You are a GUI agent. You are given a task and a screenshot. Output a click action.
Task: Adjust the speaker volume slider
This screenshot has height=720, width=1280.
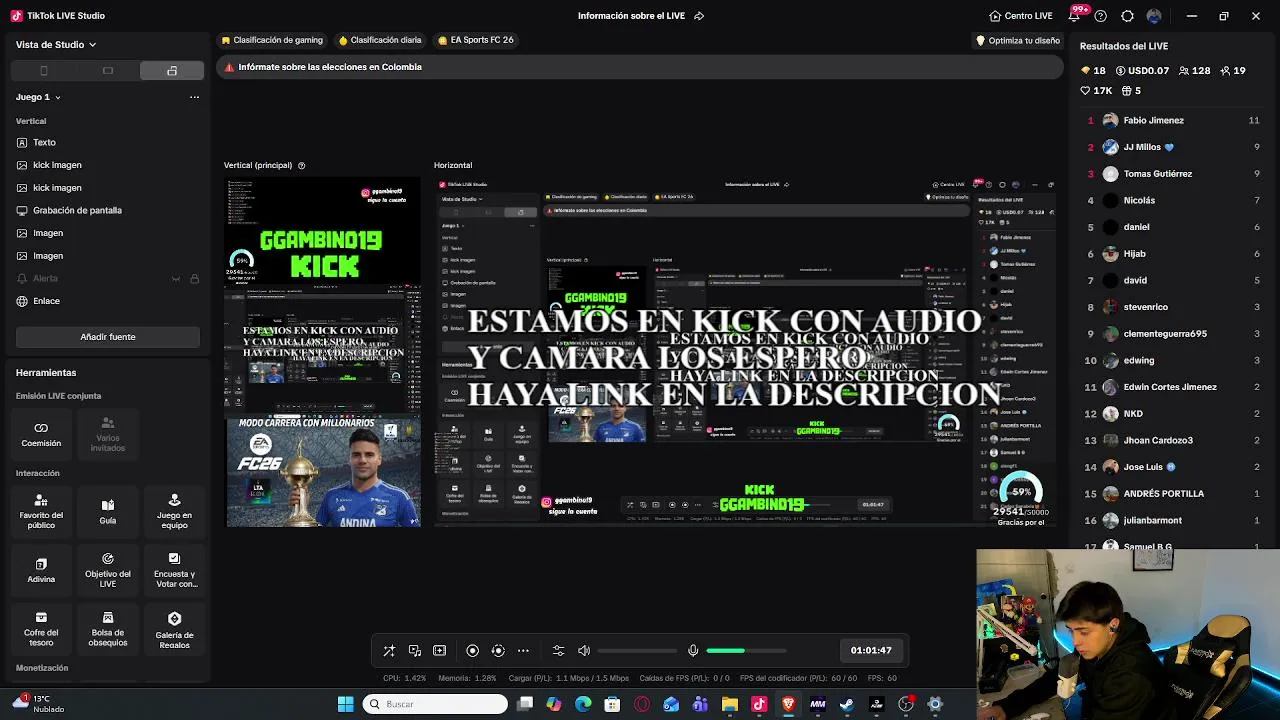point(636,650)
